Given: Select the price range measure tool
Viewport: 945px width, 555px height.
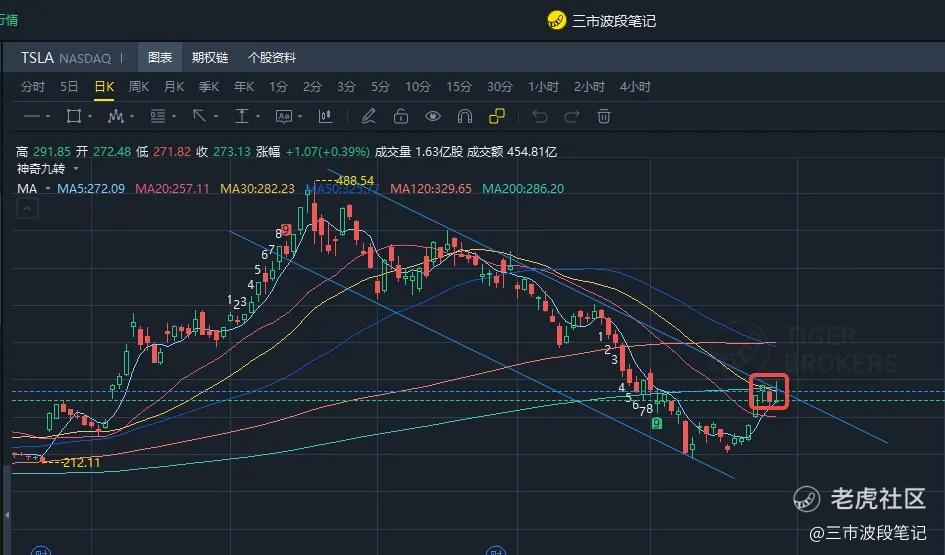Looking at the screenshot, I should (241, 116).
